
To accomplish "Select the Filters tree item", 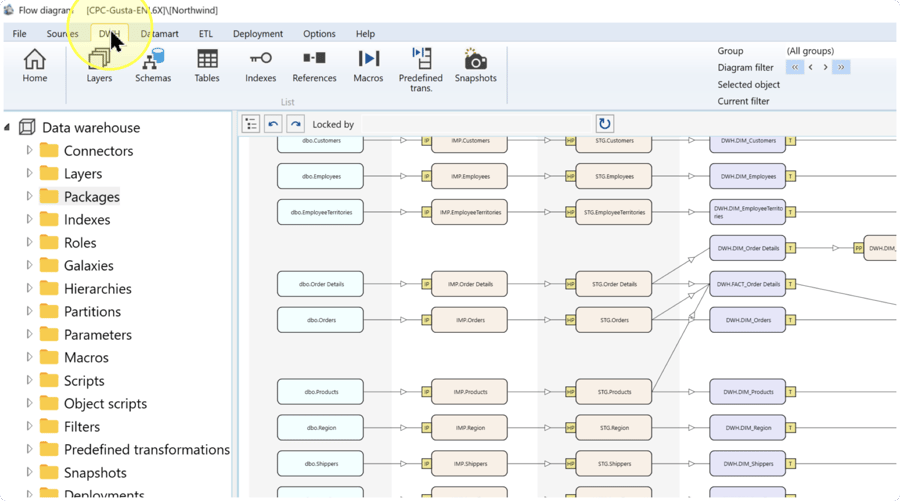I will coord(82,426).
